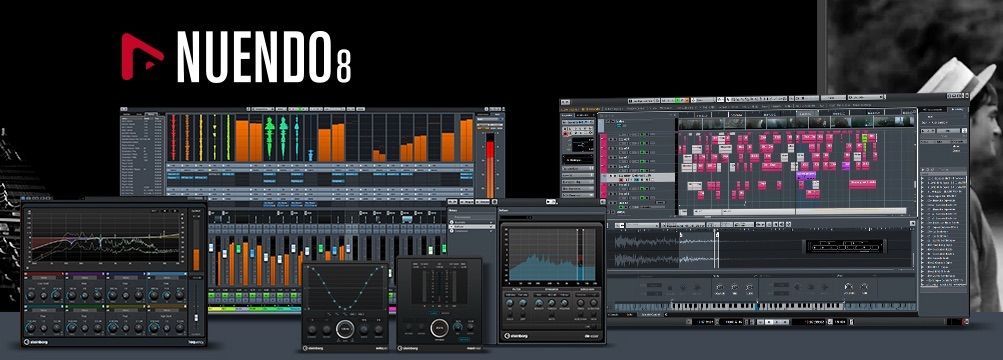Click the first orange level bar in meter window
Image resolution: width=1003 pixels, height=360 pixels.
242,140
